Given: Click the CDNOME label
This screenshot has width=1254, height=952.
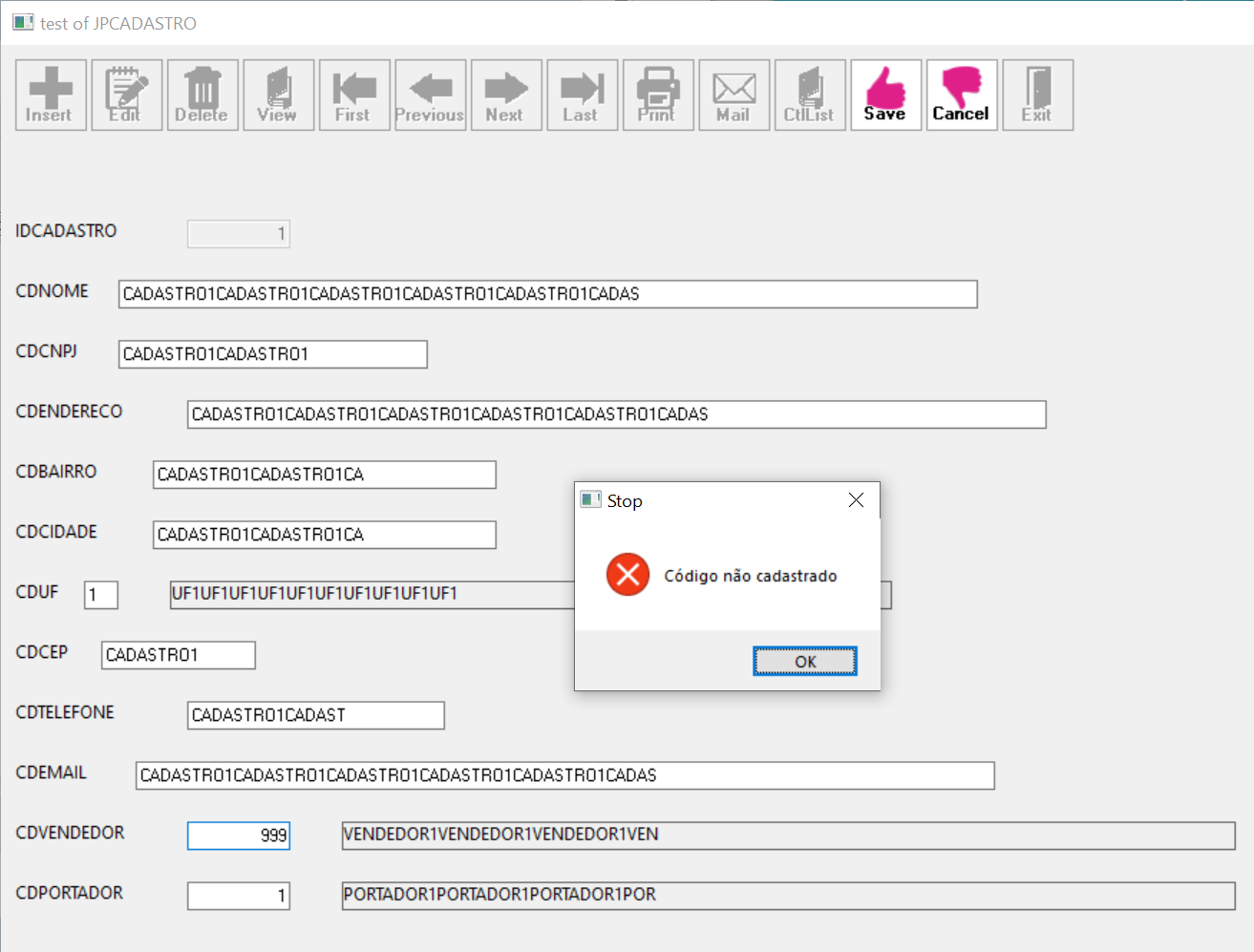Looking at the screenshot, I should click(53, 291).
